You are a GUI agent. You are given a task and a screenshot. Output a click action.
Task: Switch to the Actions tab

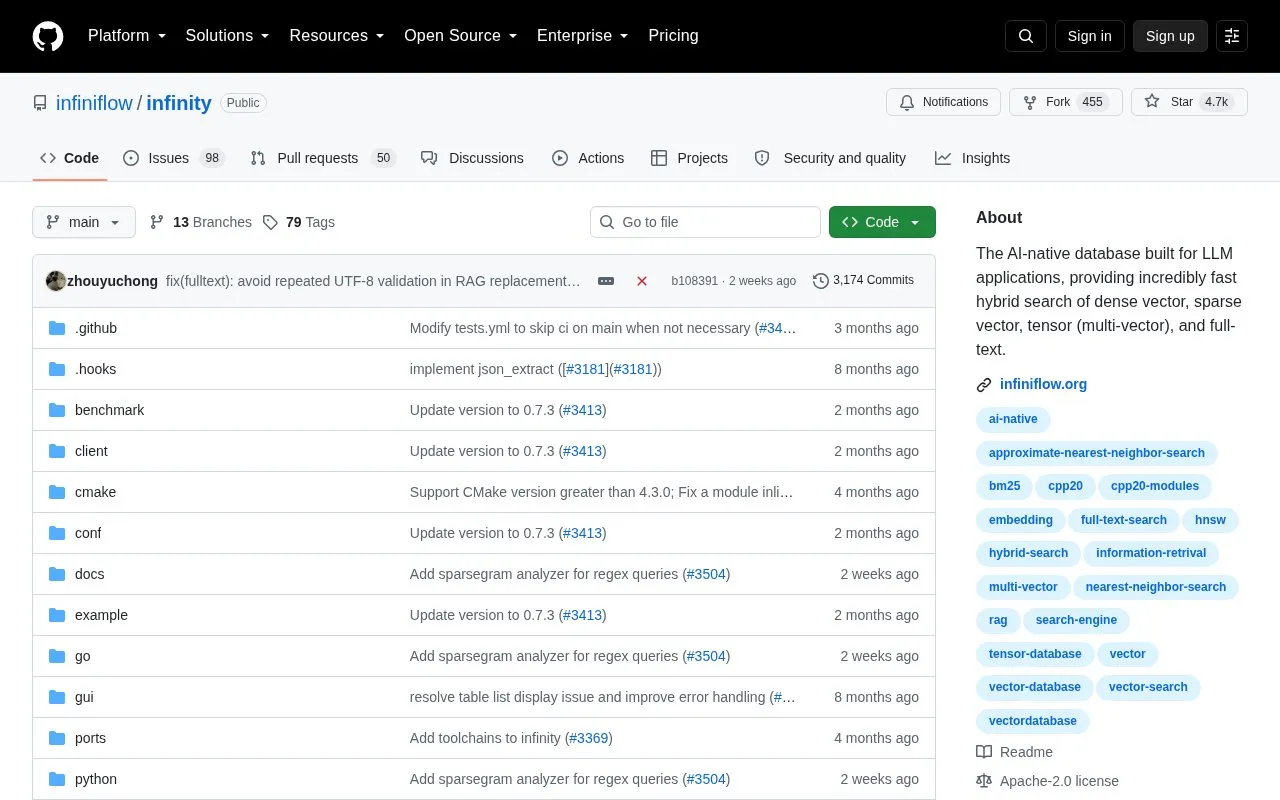(588, 158)
